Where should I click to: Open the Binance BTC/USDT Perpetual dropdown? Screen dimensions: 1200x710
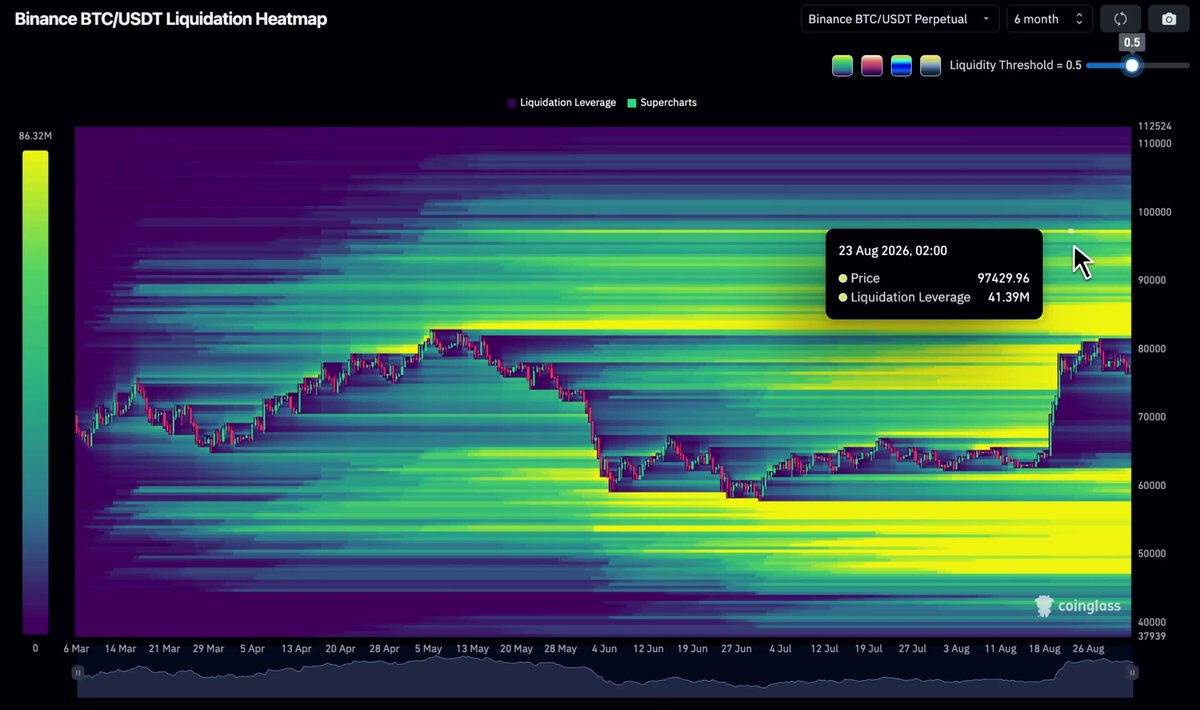[900, 19]
